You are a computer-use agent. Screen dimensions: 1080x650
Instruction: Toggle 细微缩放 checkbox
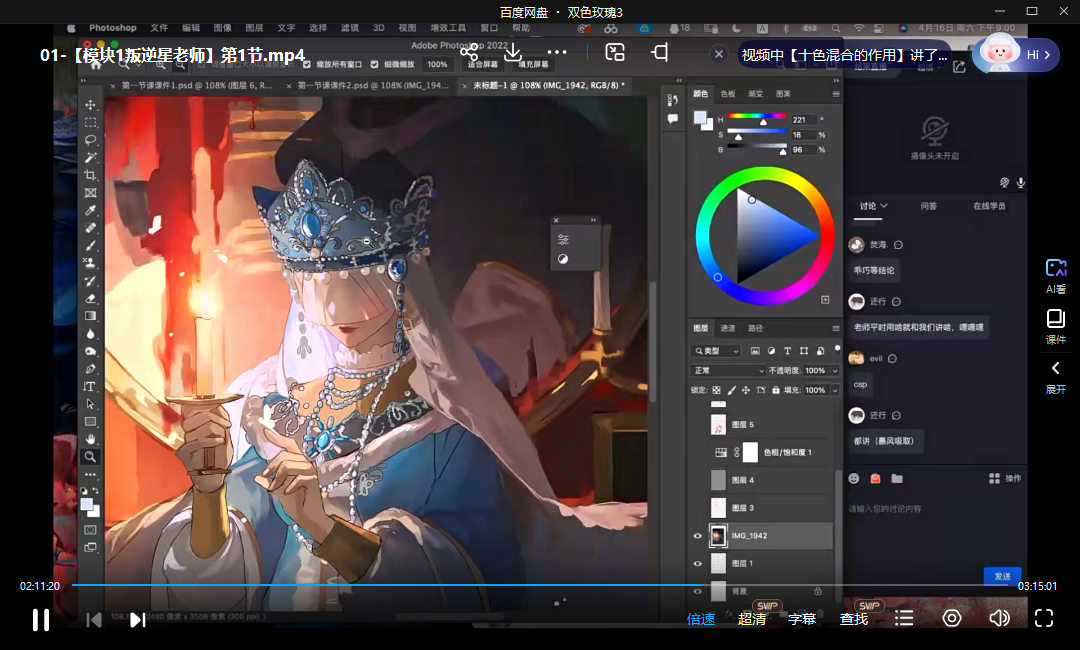point(375,65)
